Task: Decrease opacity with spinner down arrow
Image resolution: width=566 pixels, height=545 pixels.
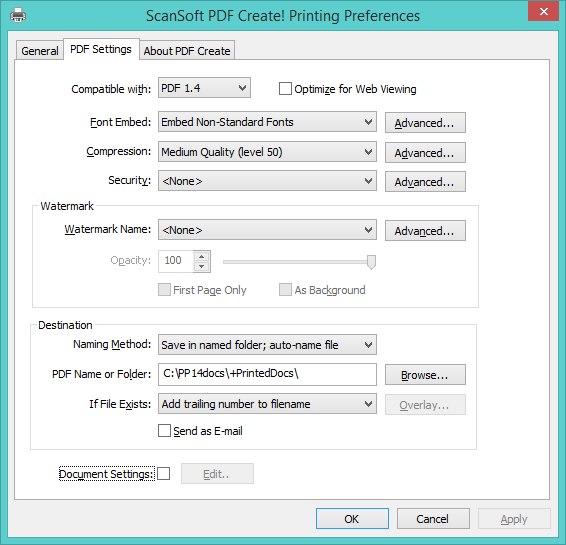Action: (201, 267)
